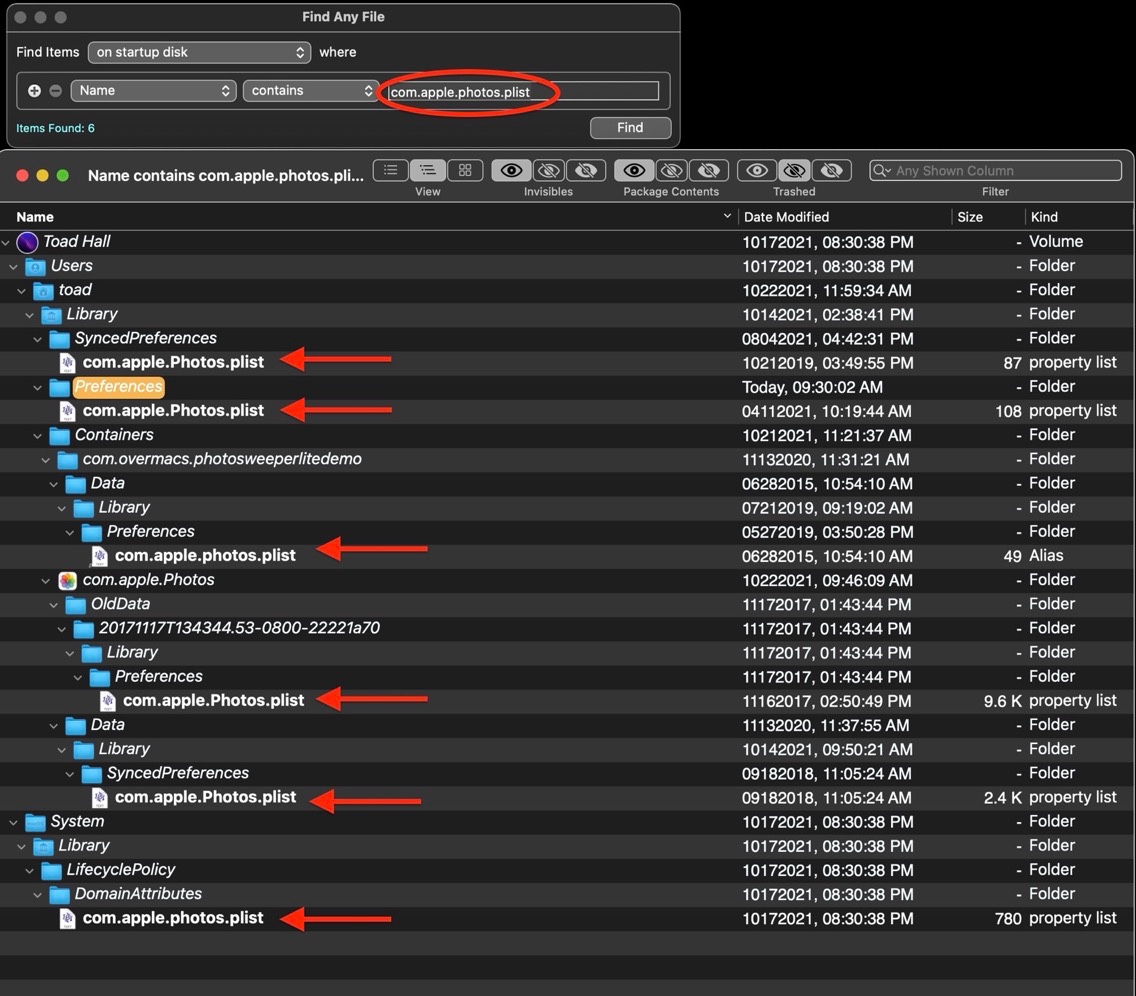Click 'Today, 09:30:02 AM' date cell

point(812,388)
